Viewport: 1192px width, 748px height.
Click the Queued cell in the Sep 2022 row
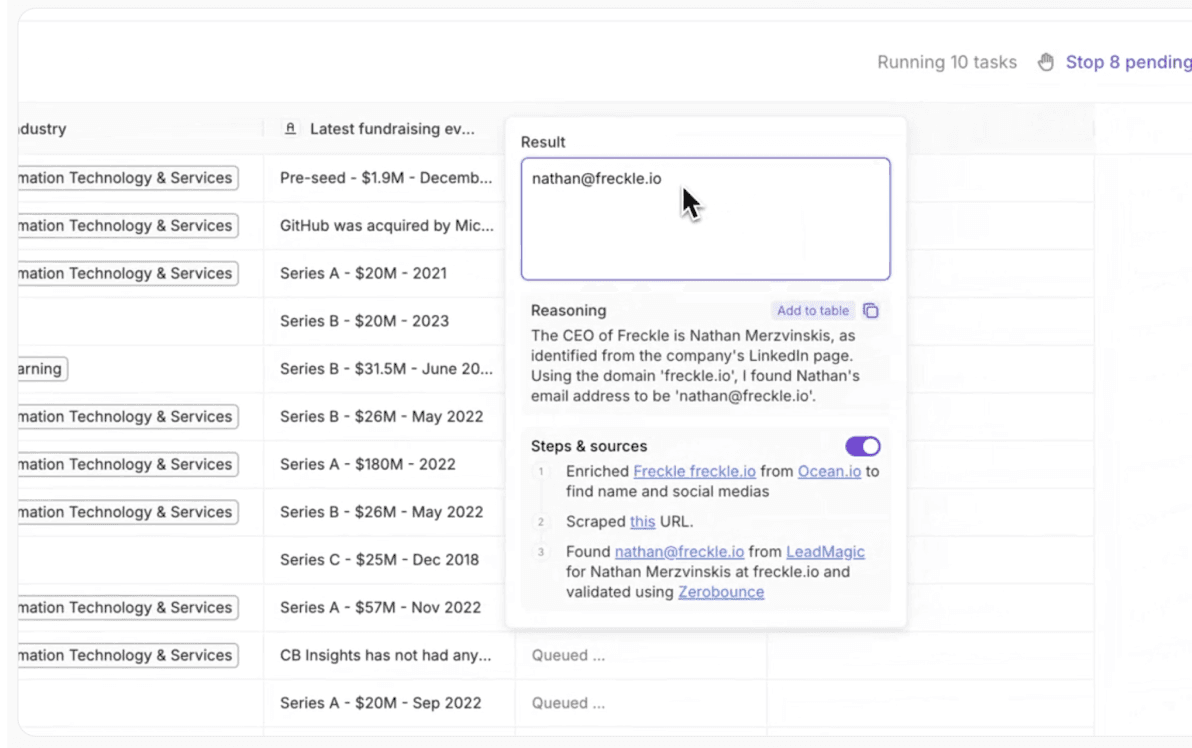[x=641, y=703]
